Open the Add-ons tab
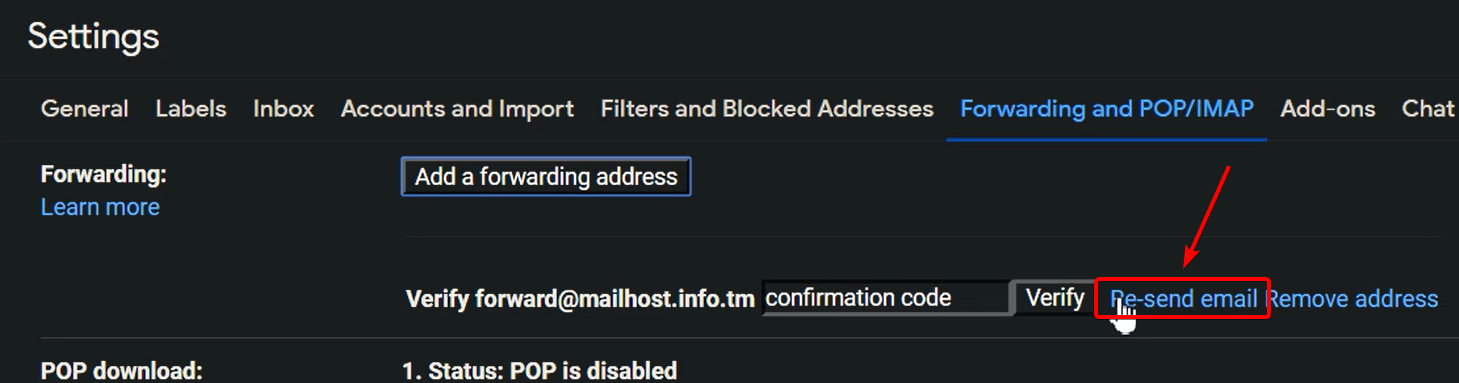This screenshot has height=383, width=1459. (x=1328, y=109)
